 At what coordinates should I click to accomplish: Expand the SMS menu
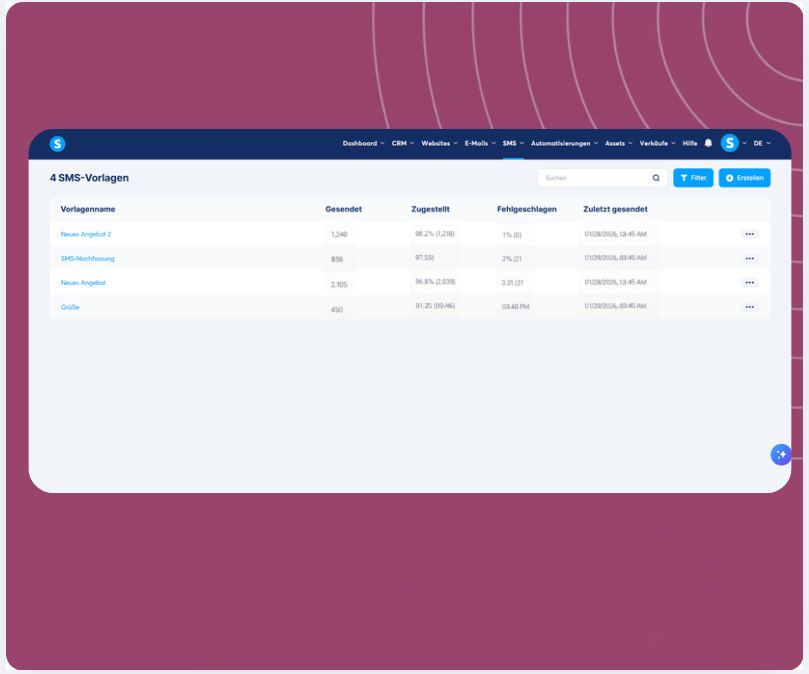click(x=513, y=143)
